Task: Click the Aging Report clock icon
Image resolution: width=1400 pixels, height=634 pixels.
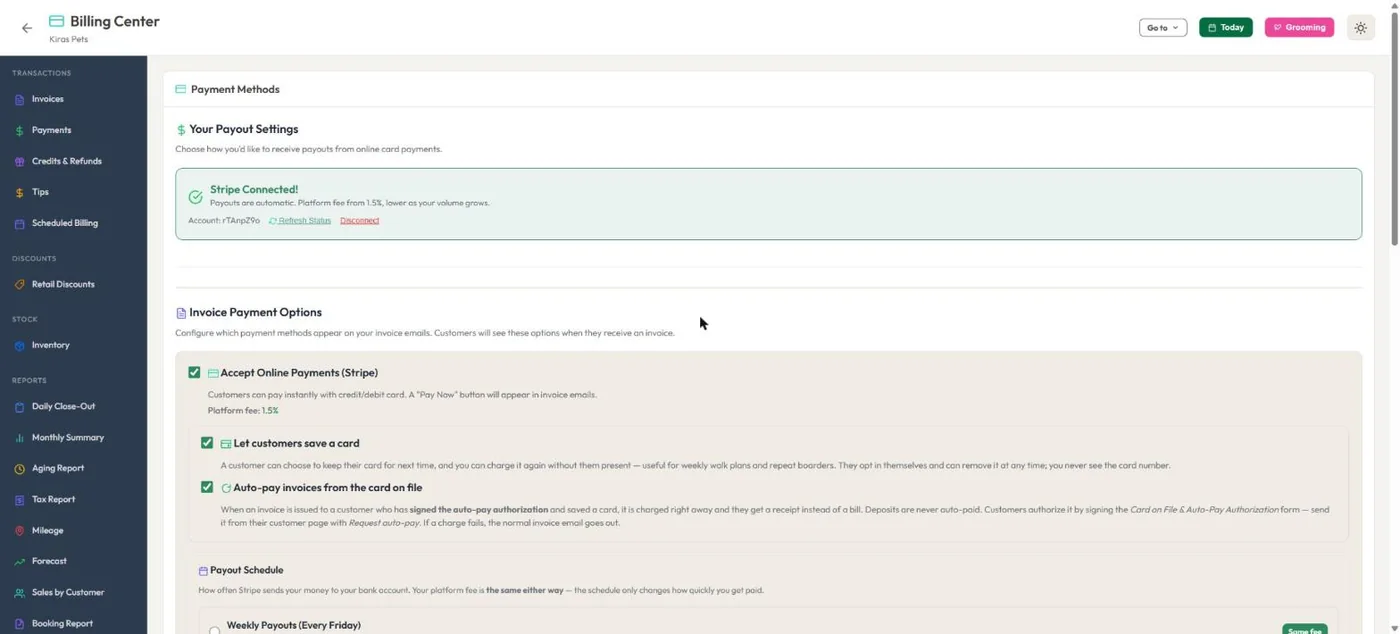Action: coord(19,469)
